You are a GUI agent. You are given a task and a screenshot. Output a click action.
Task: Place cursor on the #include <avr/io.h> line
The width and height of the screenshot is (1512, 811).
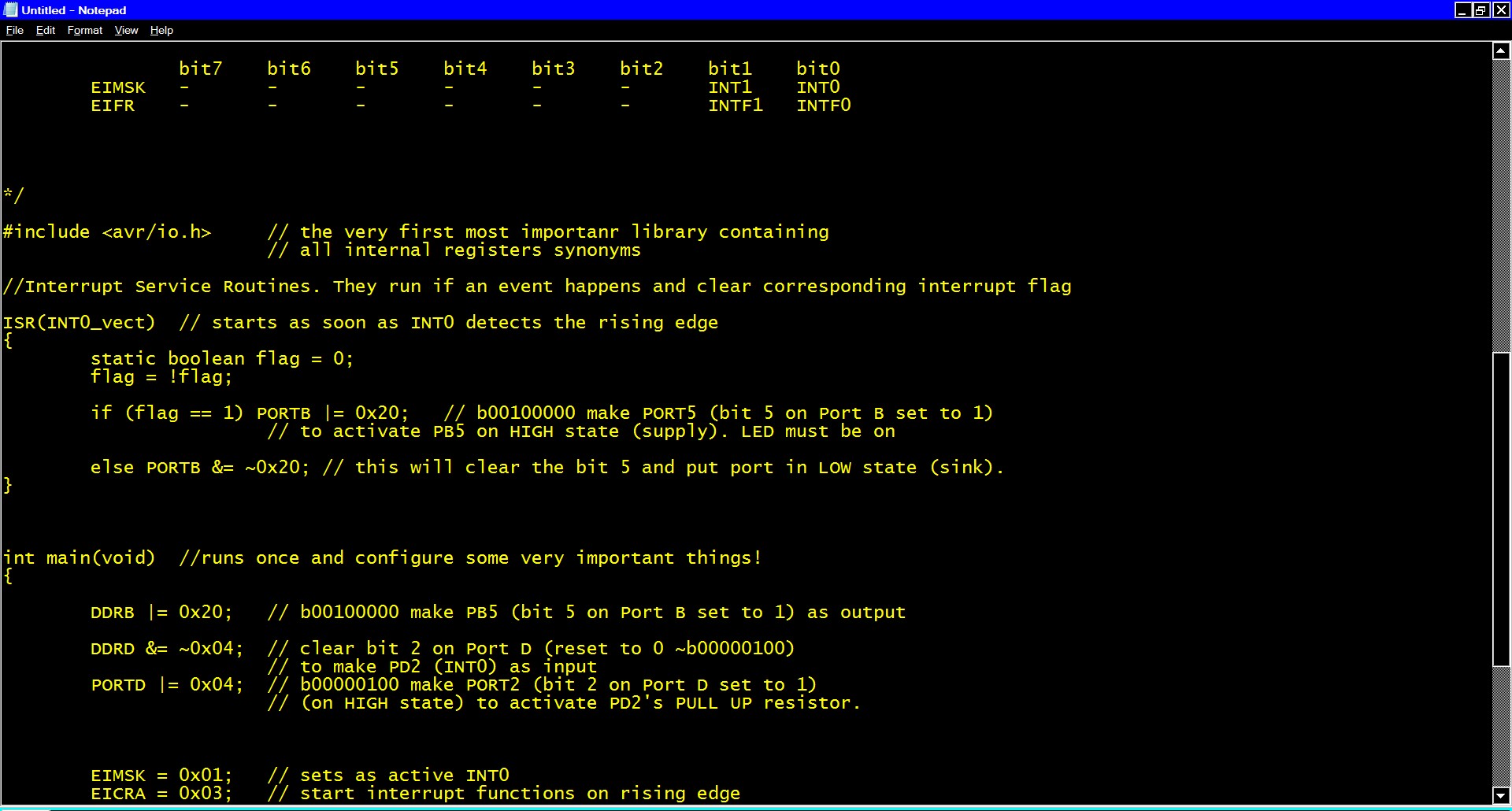(x=107, y=232)
